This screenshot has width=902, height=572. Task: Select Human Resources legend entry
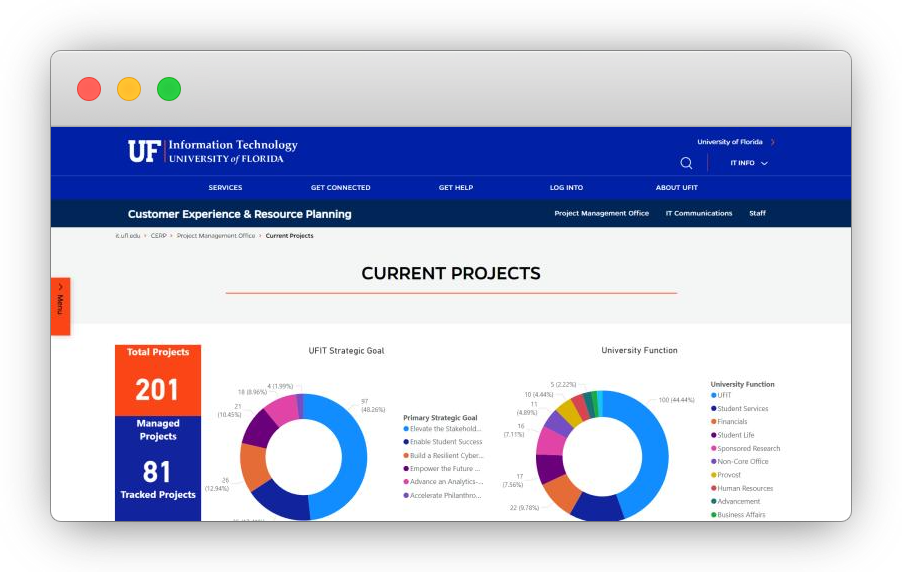pyautogui.click(x=742, y=488)
